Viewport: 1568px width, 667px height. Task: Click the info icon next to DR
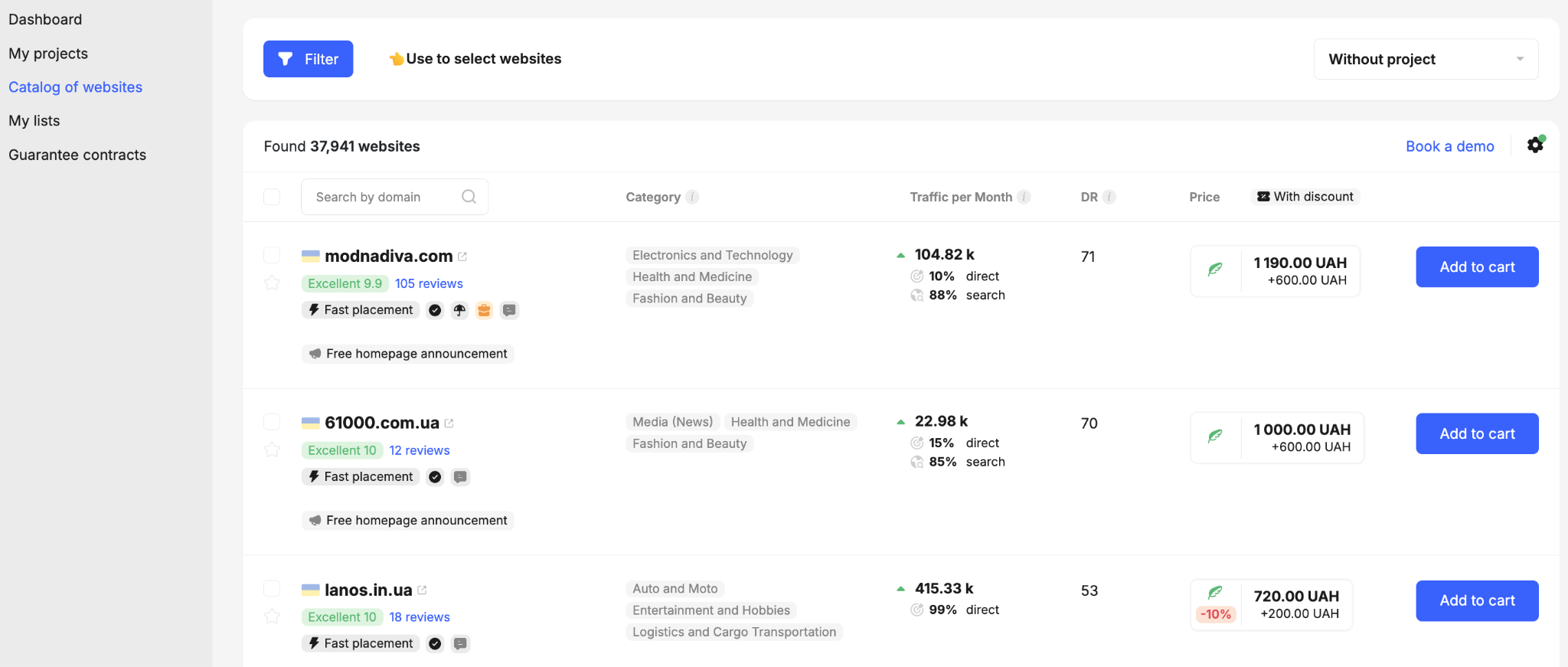1109,197
